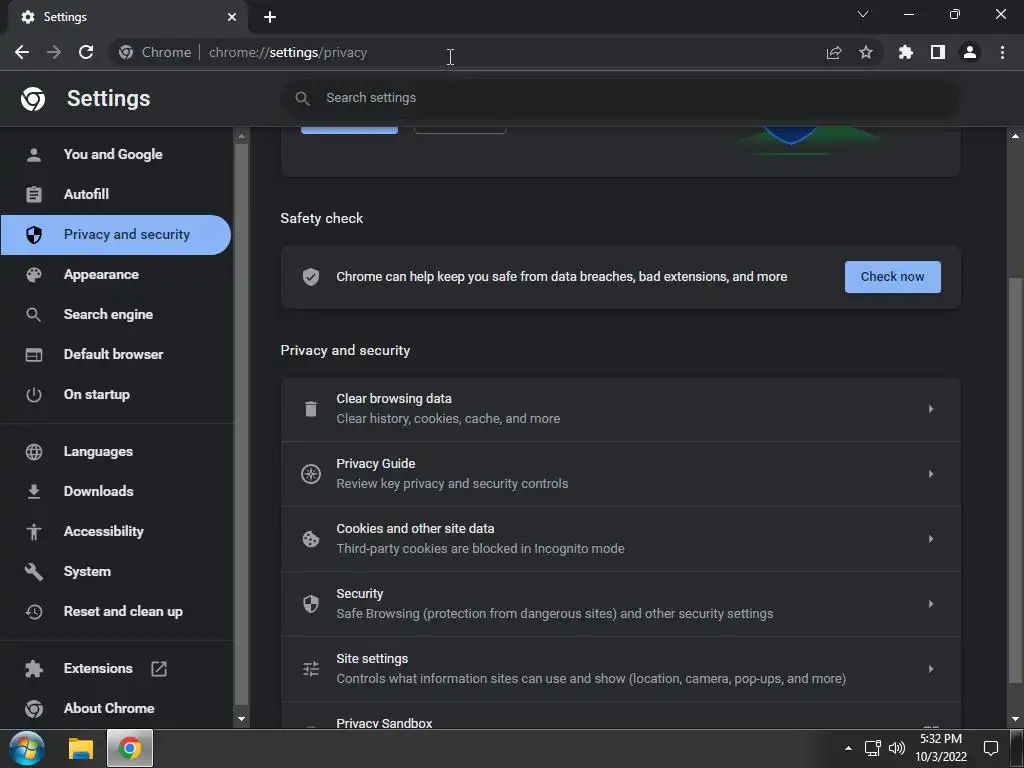Click the network tray icon

click(872, 748)
